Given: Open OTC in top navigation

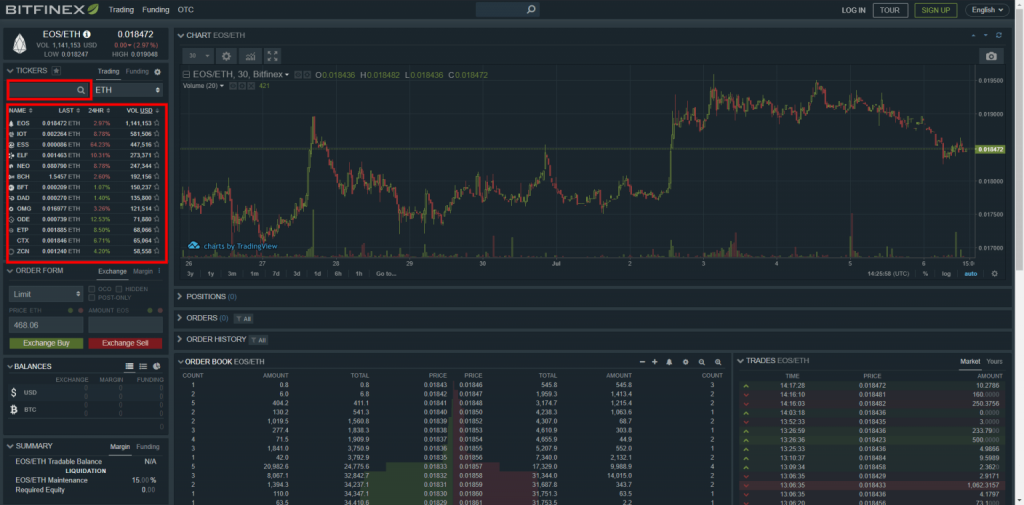Looking at the screenshot, I should coord(185,10).
